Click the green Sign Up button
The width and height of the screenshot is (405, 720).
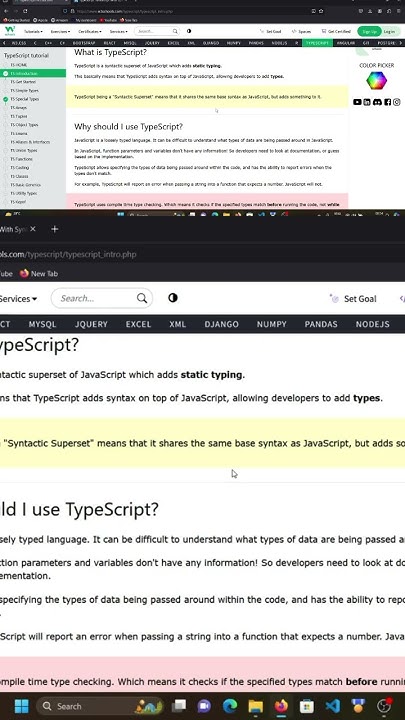click(369, 31)
